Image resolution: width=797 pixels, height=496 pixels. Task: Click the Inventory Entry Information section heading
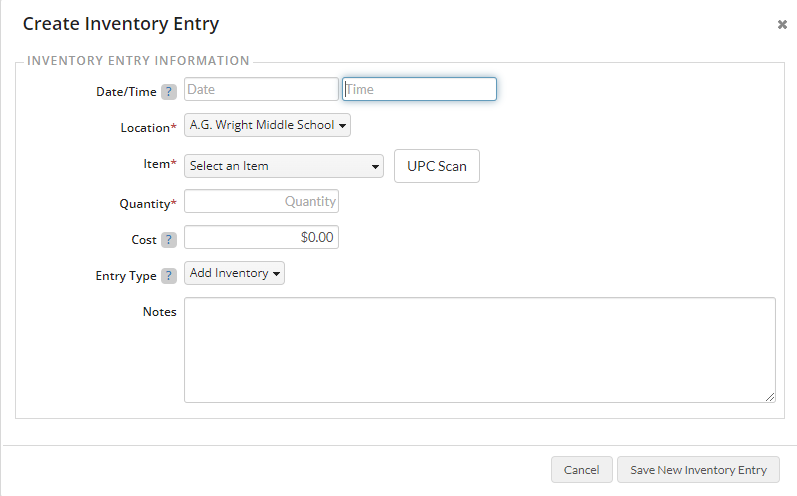pyautogui.click(x=138, y=60)
